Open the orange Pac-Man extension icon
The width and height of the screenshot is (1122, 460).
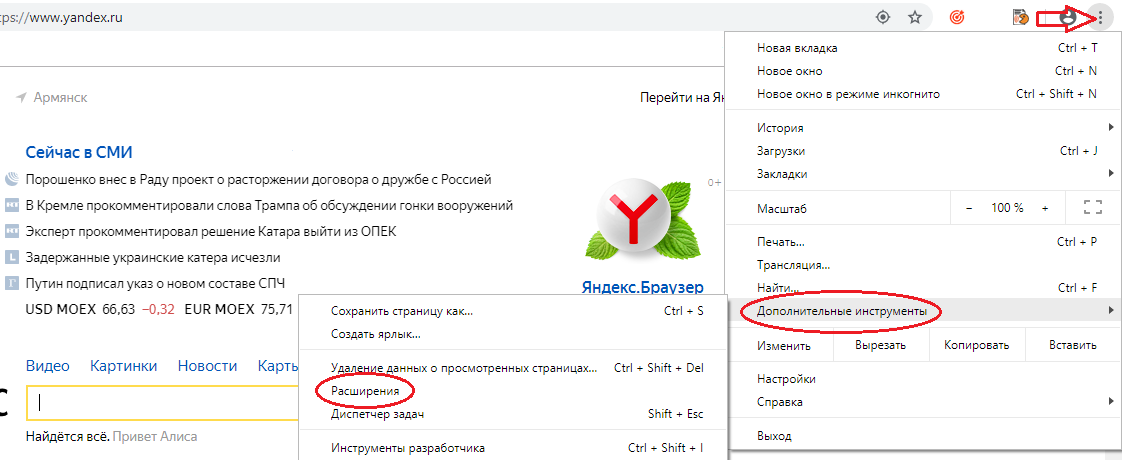point(1021,18)
